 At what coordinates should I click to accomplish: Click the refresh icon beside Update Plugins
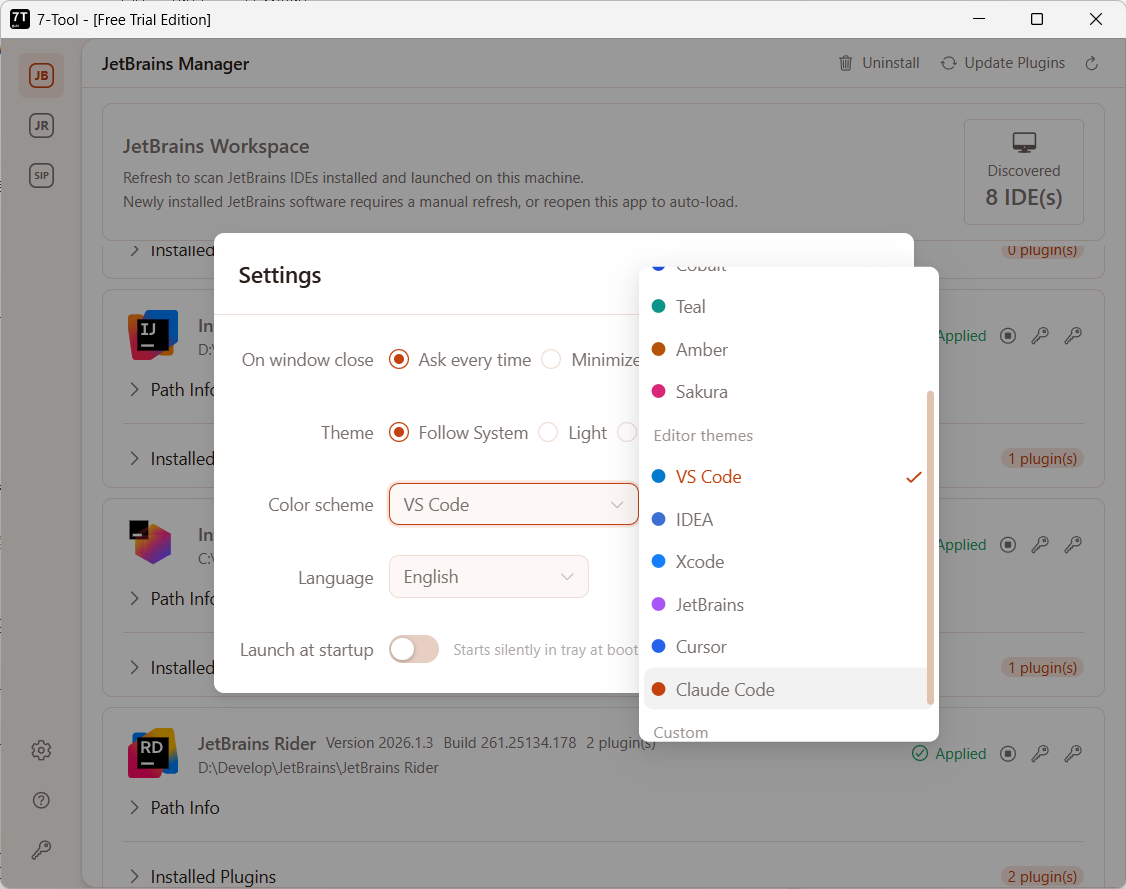point(1092,63)
